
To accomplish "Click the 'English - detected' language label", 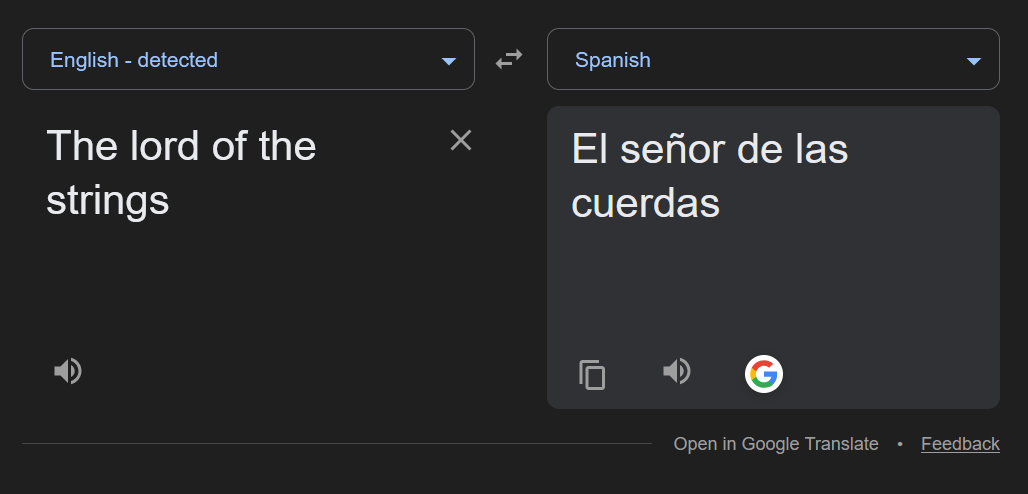I will coord(134,60).
